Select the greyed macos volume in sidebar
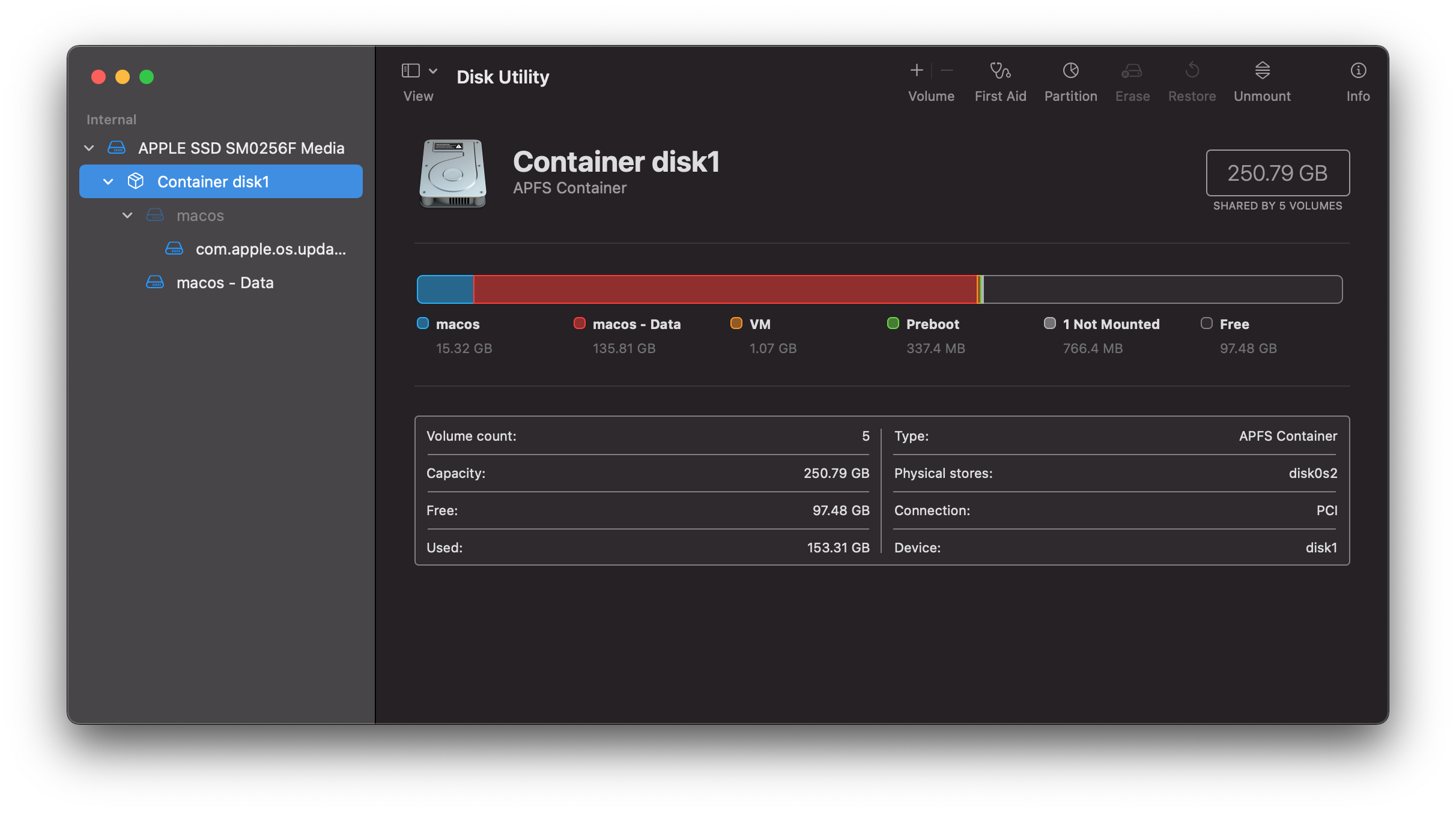The width and height of the screenshot is (1456, 813). pos(200,215)
